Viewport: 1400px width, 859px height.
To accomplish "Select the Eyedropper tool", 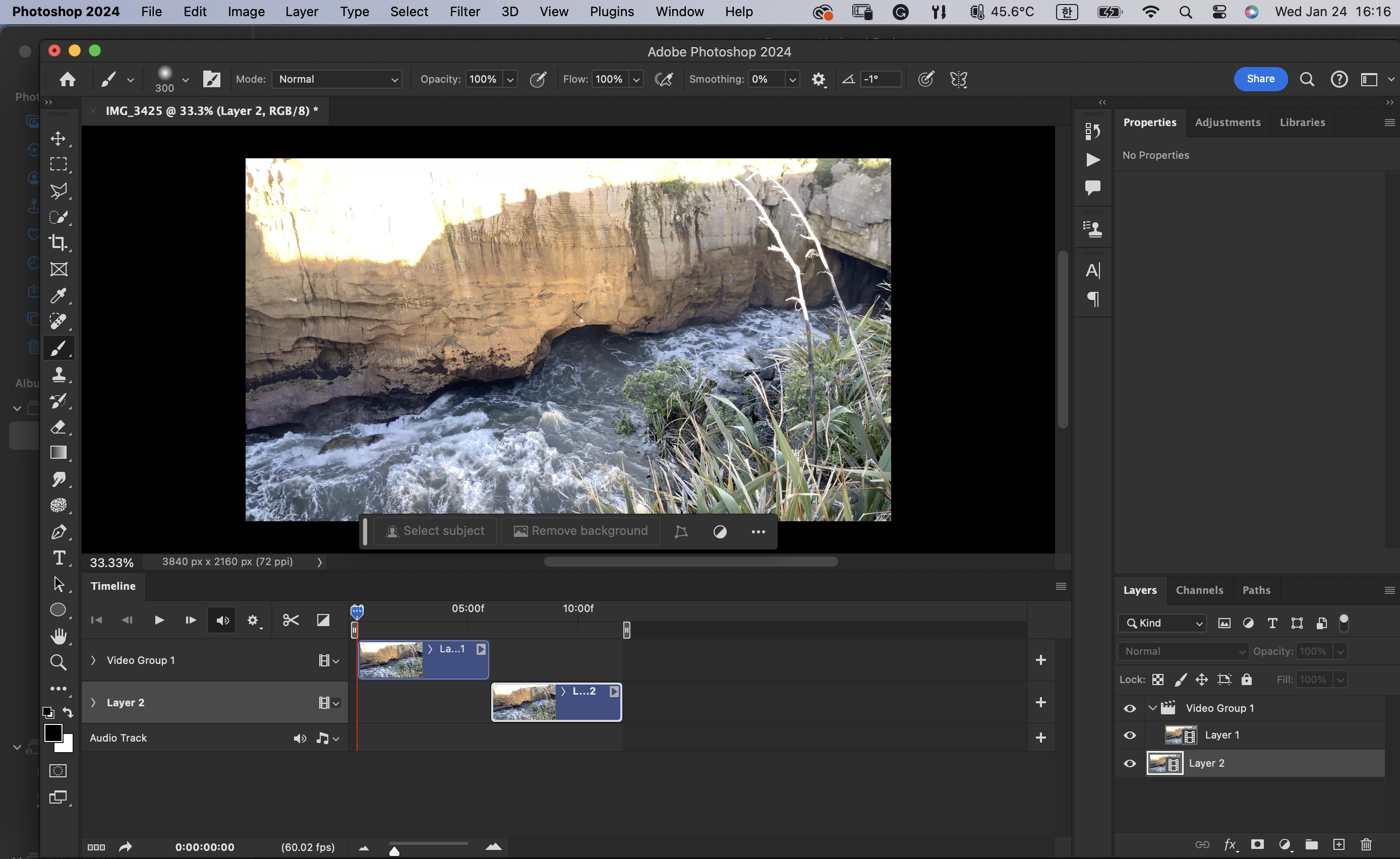I will click(x=58, y=295).
